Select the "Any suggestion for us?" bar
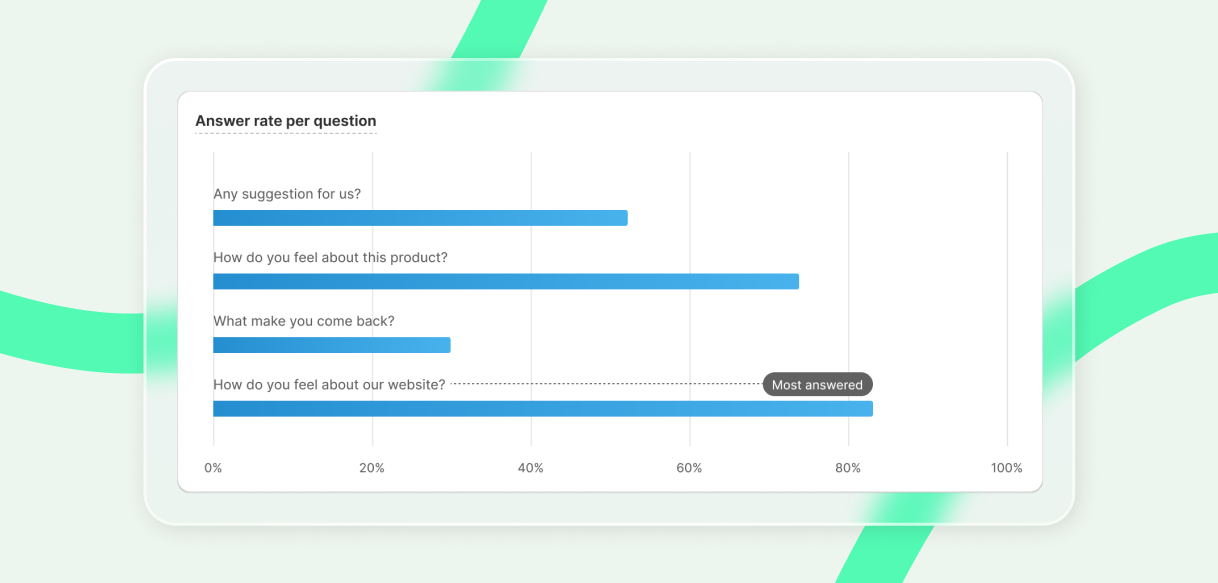 click(x=420, y=218)
